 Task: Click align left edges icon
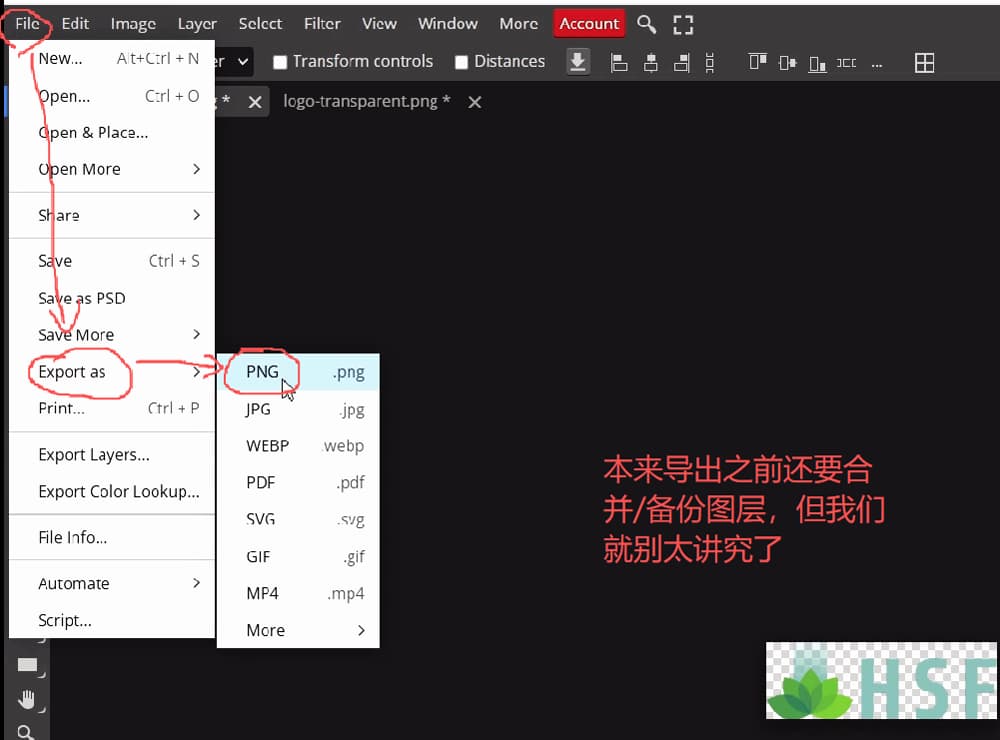(619, 63)
